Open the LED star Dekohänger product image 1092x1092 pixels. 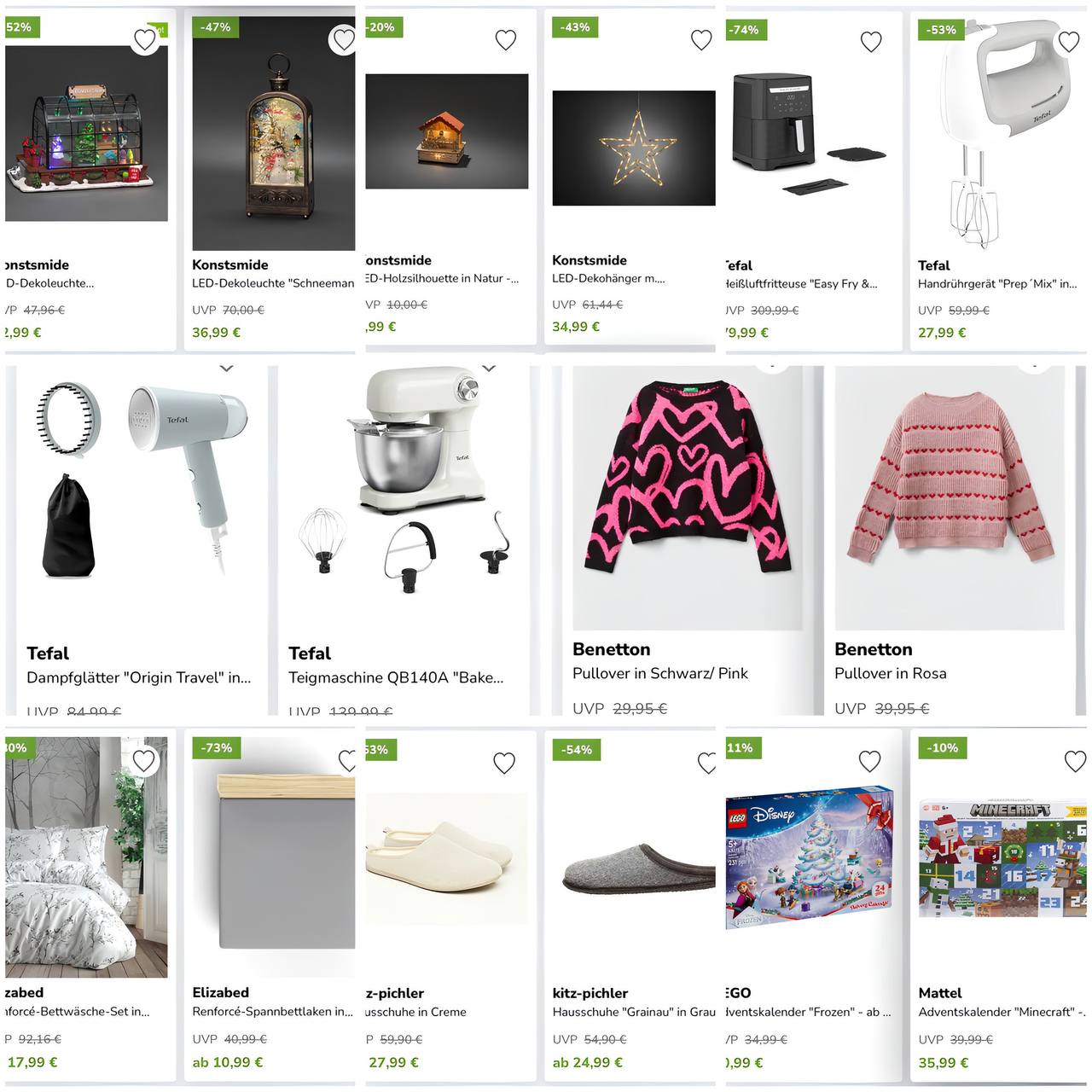coord(634,148)
